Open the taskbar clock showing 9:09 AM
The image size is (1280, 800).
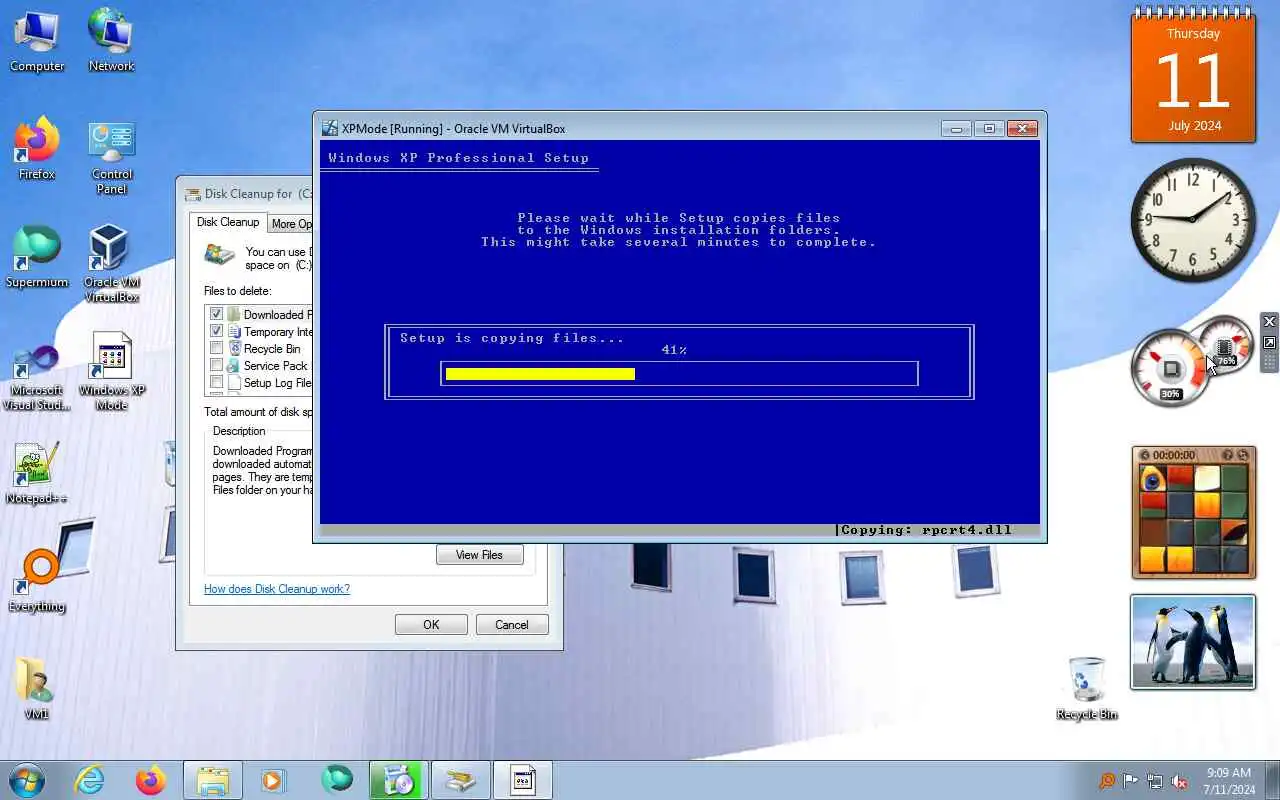(x=1229, y=781)
